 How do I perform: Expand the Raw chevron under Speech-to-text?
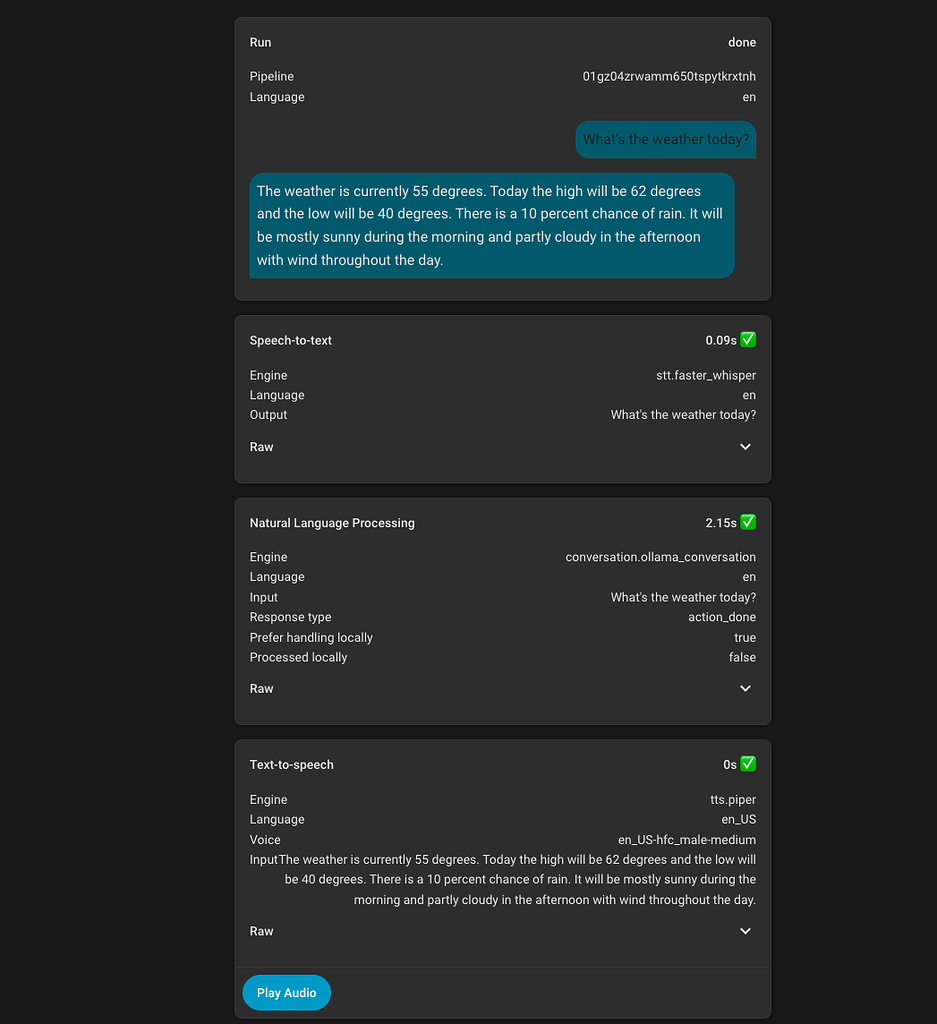coord(745,447)
